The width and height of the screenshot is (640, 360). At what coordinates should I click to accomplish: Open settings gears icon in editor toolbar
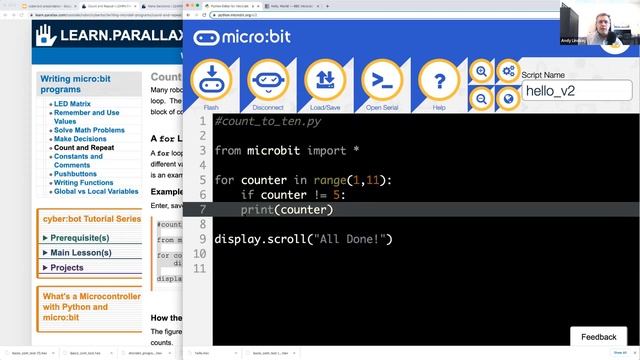tap(508, 71)
